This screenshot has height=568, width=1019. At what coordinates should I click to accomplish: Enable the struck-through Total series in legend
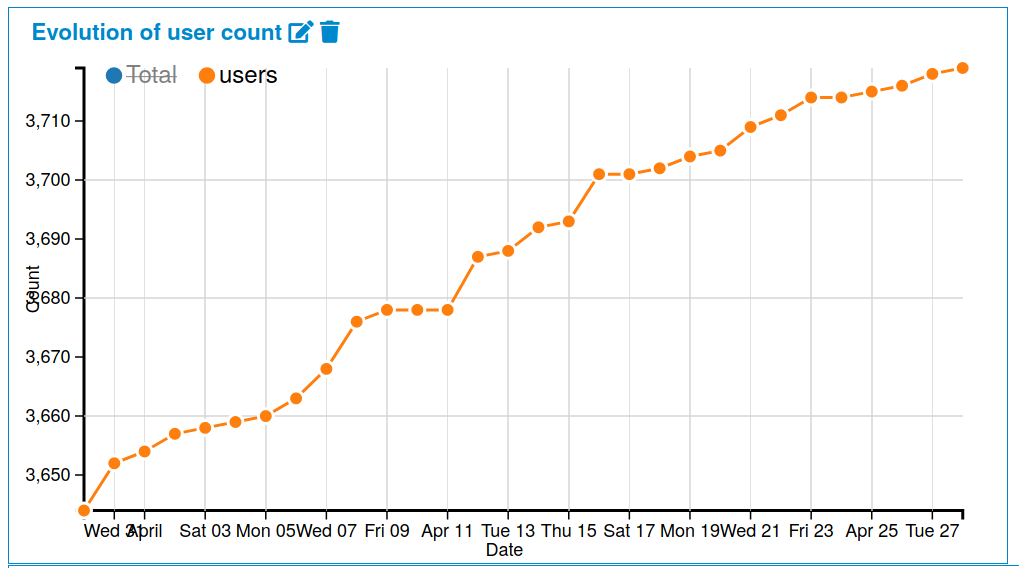[x=141, y=75]
